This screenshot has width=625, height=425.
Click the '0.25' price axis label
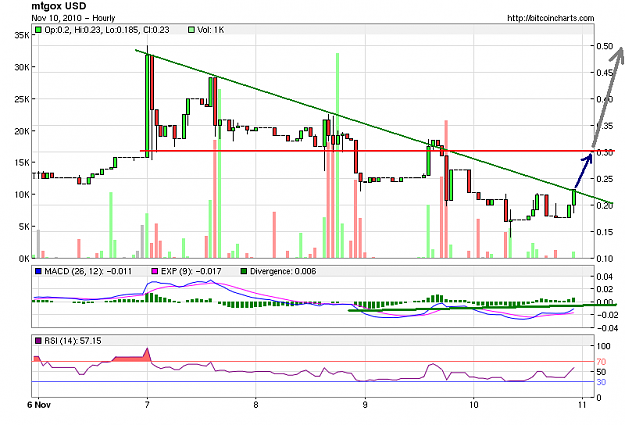coord(605,179)
